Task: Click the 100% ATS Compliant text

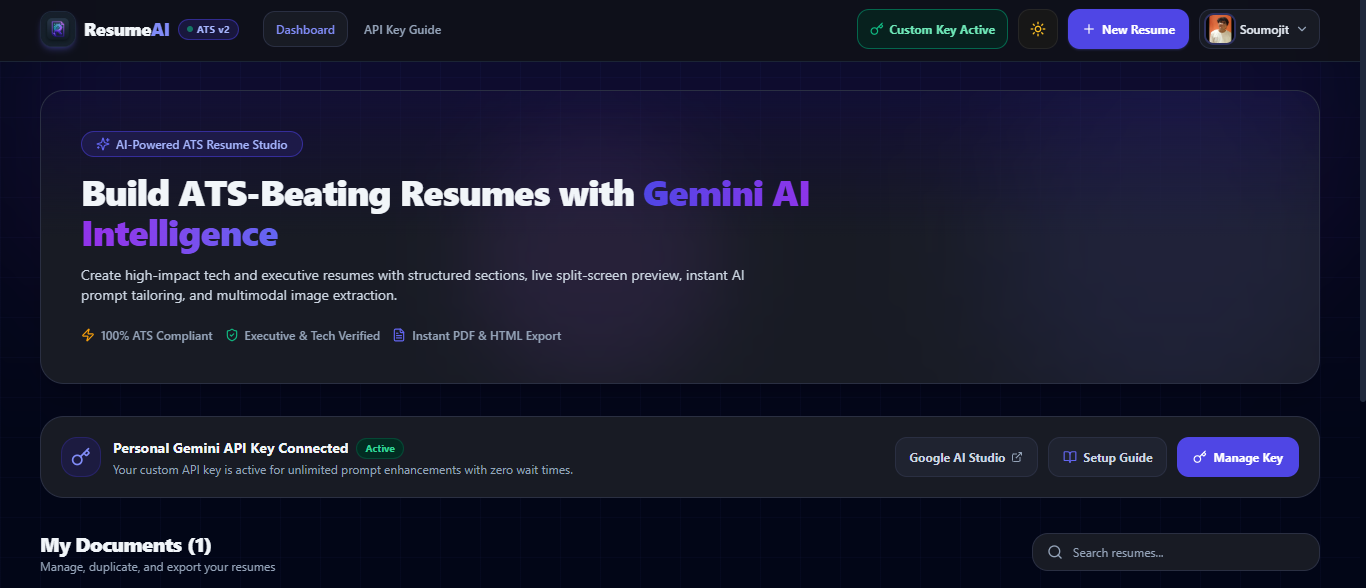Action: pos(157,336)
